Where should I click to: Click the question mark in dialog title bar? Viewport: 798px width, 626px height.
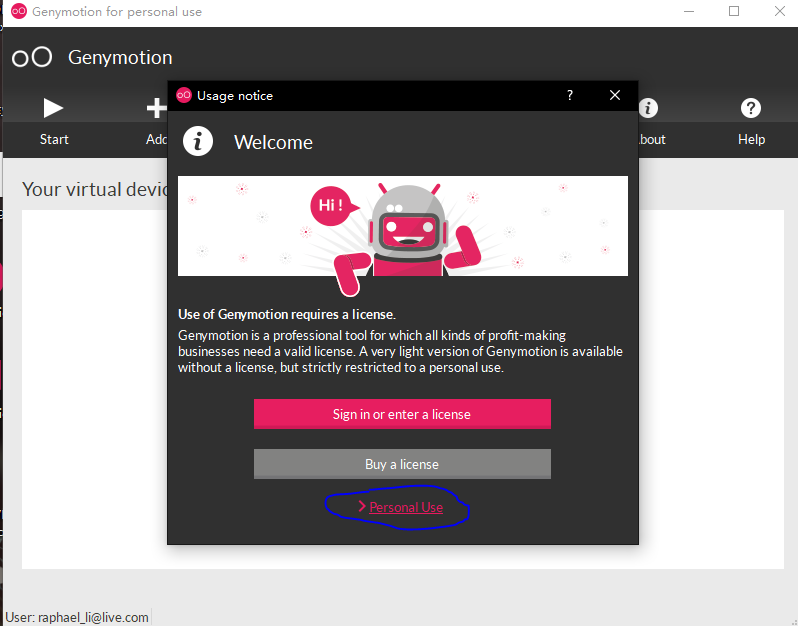click(570, 95)
